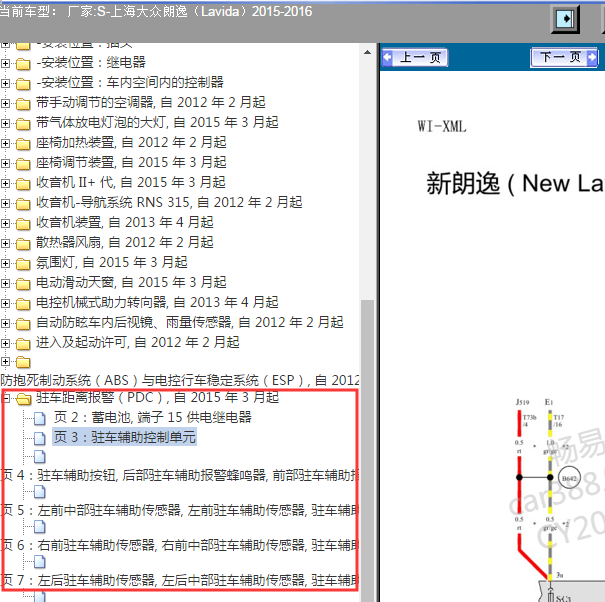Expand the 收音机 II+ 代 folder node

(5, 183)
